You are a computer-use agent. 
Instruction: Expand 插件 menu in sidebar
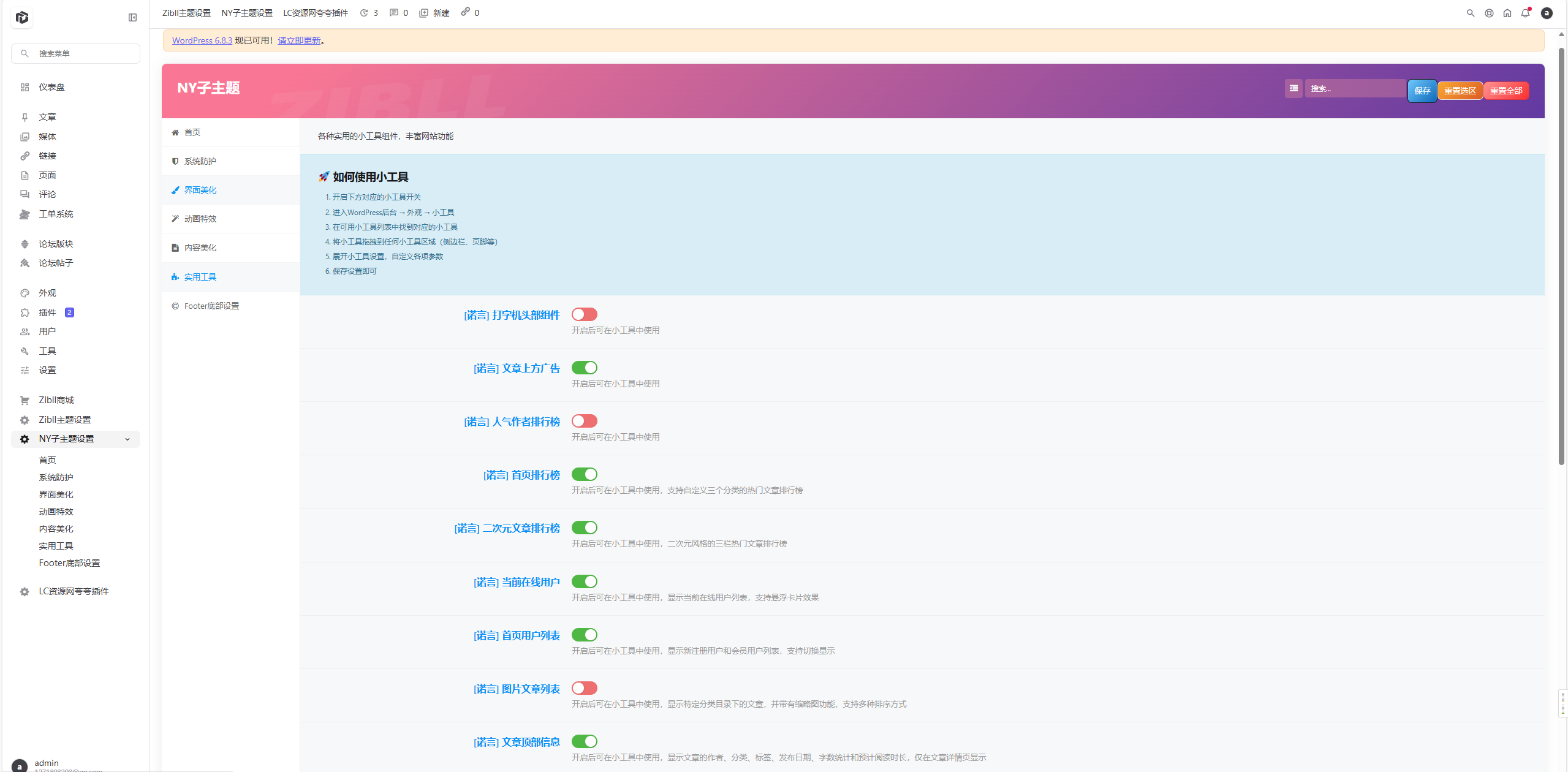(x=47, y=312)
